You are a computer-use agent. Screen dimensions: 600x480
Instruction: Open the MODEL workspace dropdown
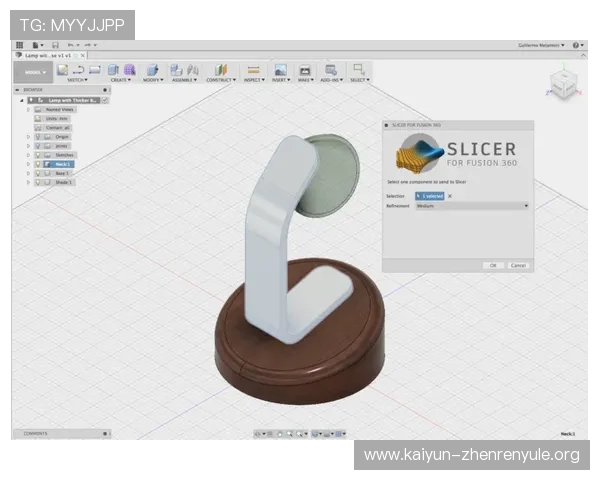pyautogui.click(x=33, y=72)
